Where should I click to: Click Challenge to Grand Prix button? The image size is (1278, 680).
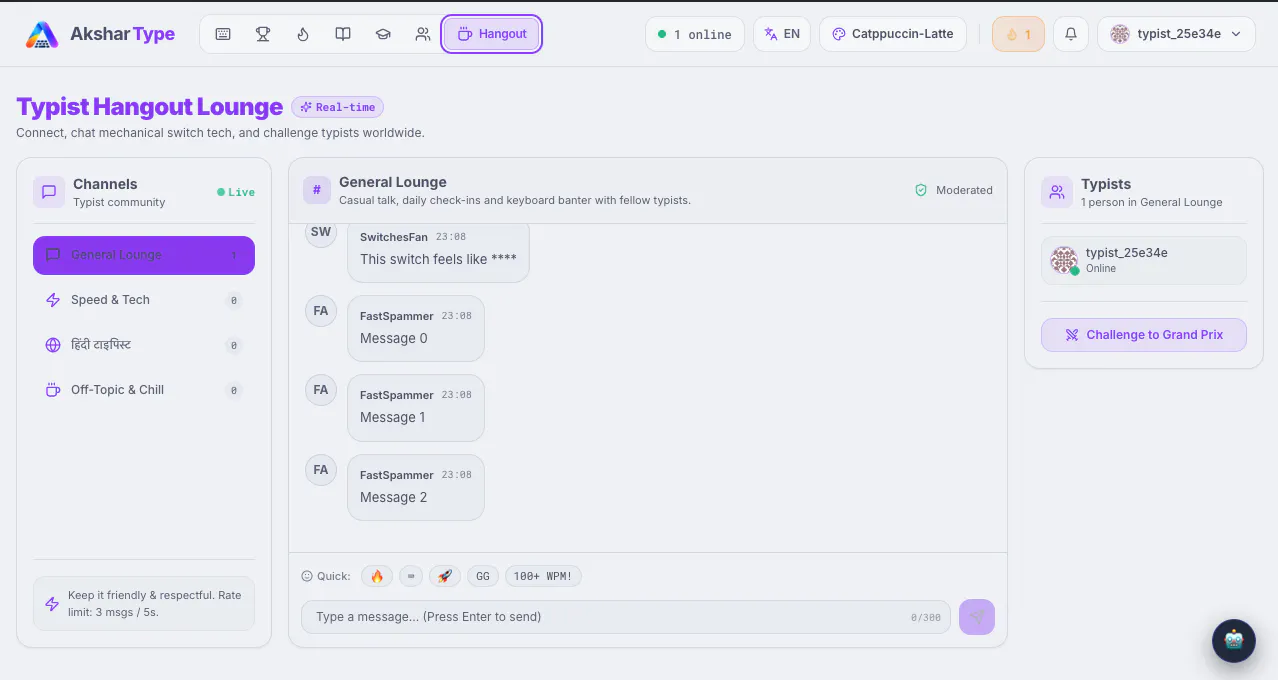(1144, 335)
